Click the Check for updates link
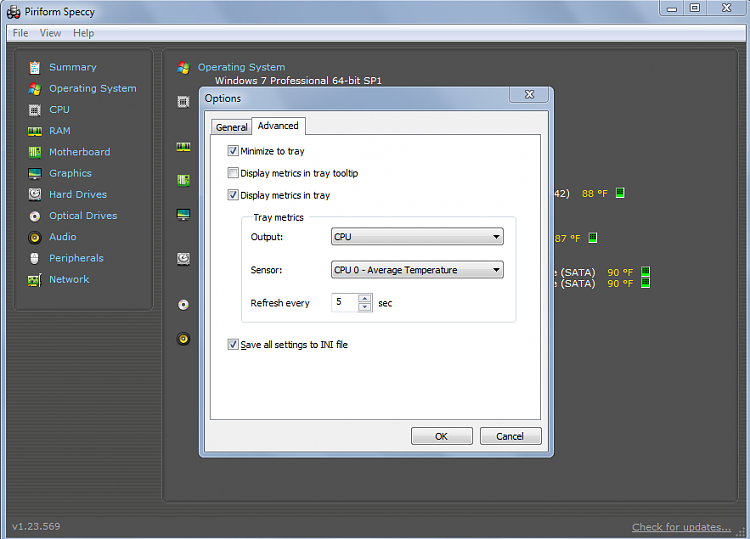This screenshot has height=539, width=750. click(x=681, y=527)
